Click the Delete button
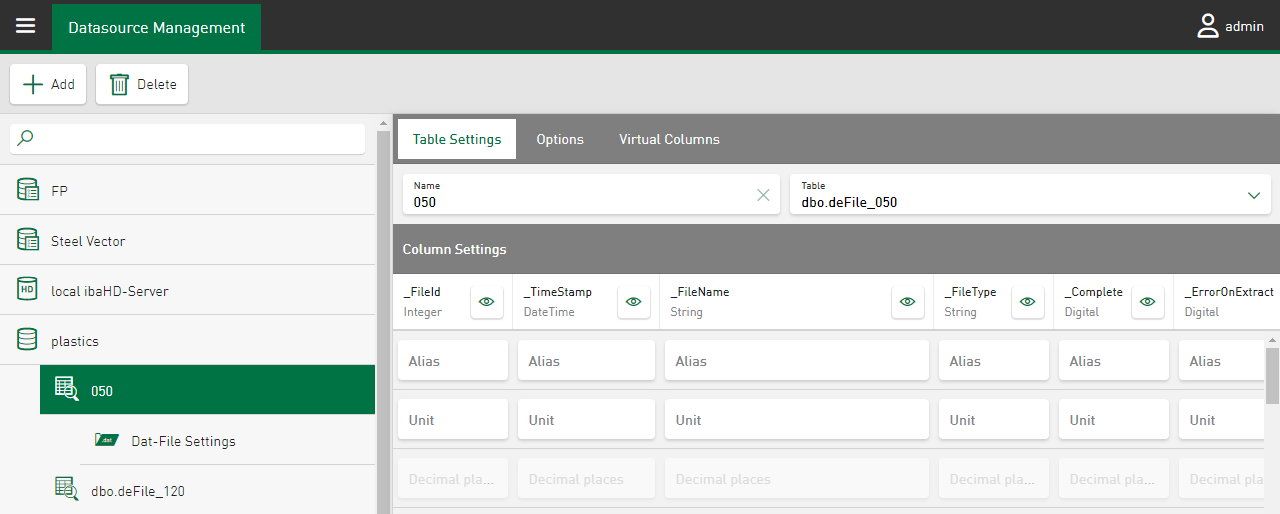Viewport: 1280px width, 514px height. click(x=142, y=85)
